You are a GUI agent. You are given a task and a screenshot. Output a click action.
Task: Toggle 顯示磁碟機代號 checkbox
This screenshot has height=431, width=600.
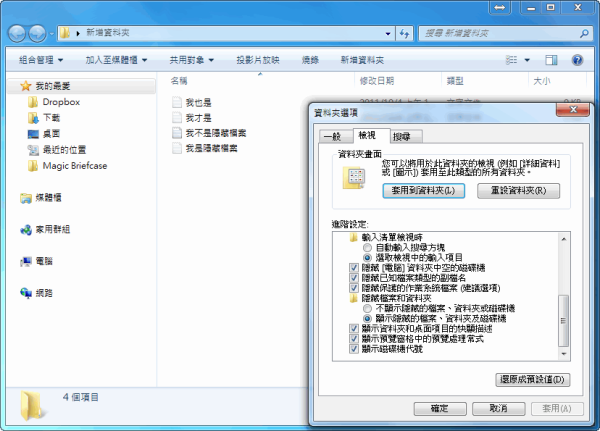pyautogui.click(x=354, y=349)
